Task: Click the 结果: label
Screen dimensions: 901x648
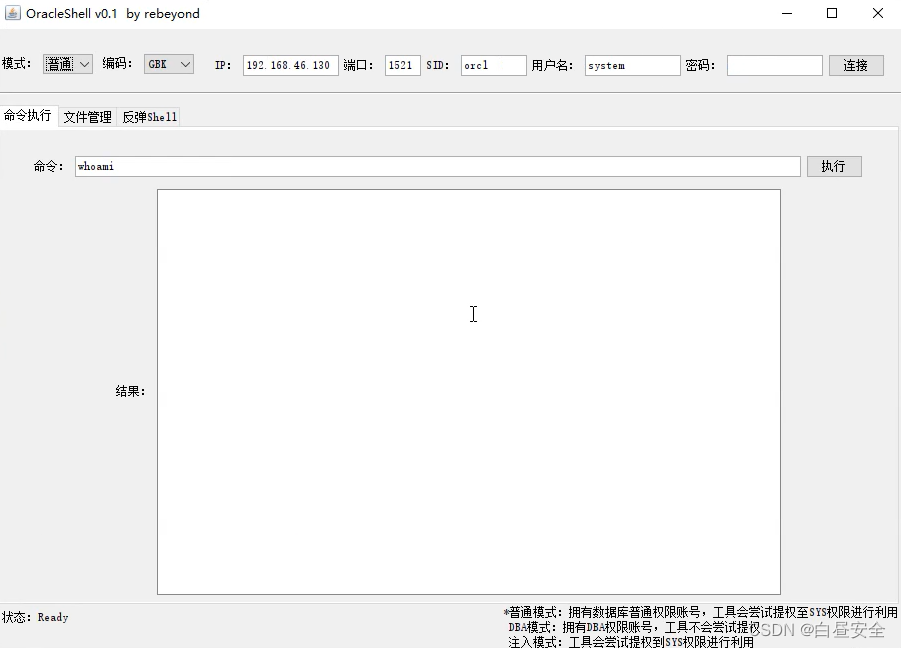Action: point(130,391)
